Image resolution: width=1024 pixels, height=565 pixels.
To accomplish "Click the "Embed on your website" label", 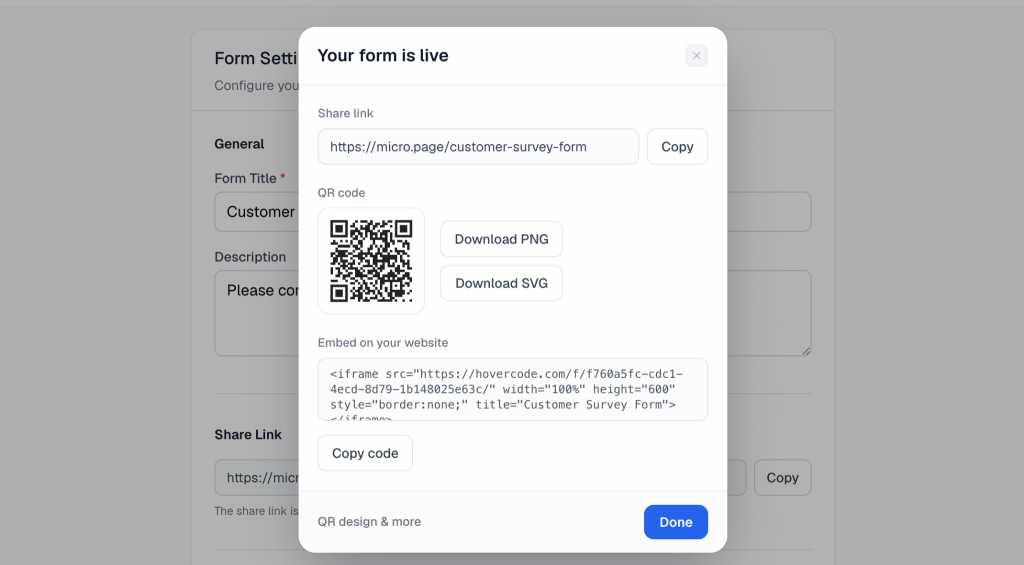I will (383, 342).
